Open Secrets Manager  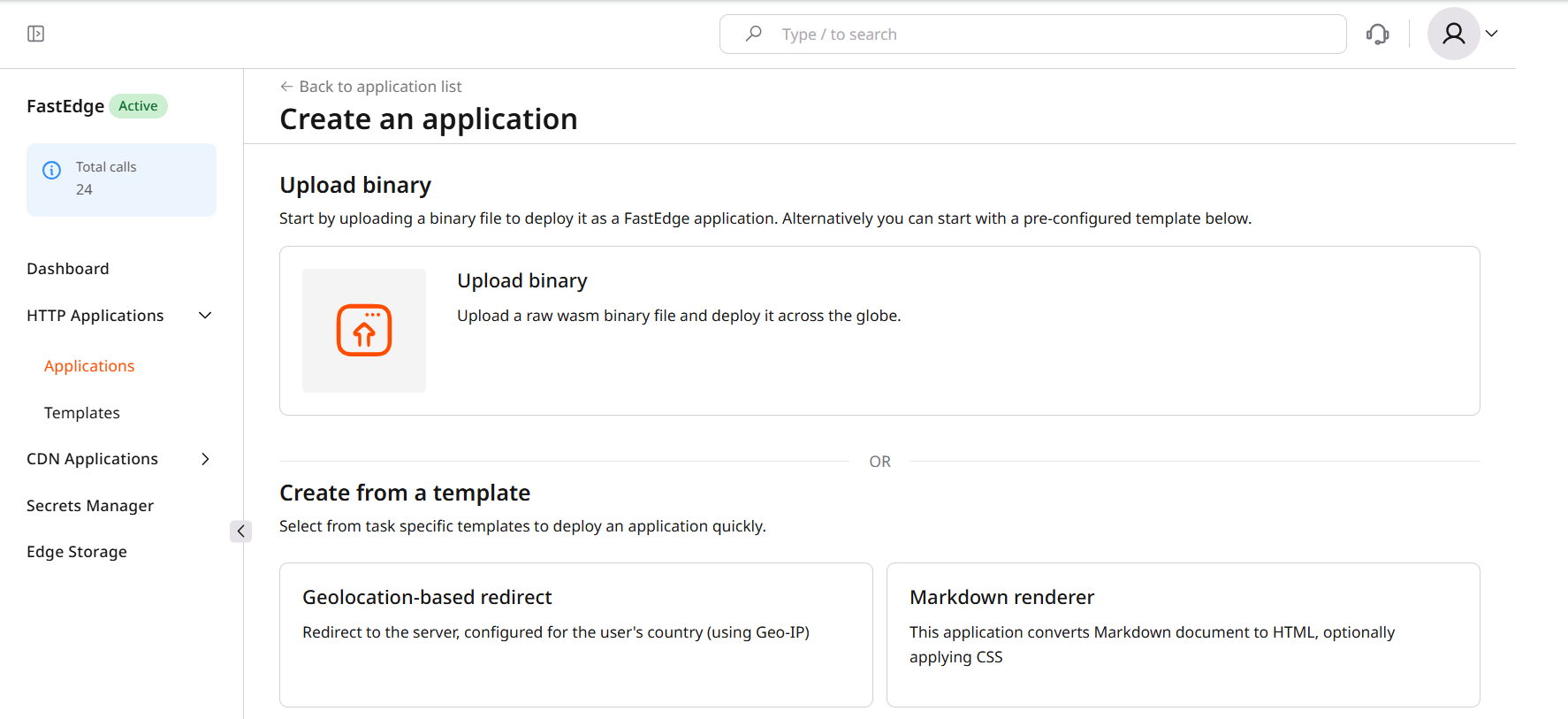90,506
